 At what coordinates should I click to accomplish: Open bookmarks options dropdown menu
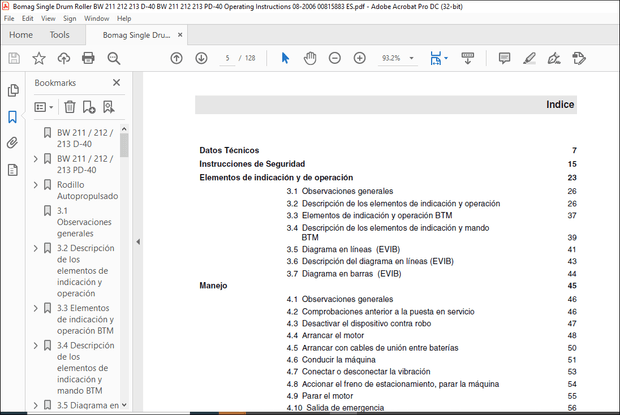point(43,107)
